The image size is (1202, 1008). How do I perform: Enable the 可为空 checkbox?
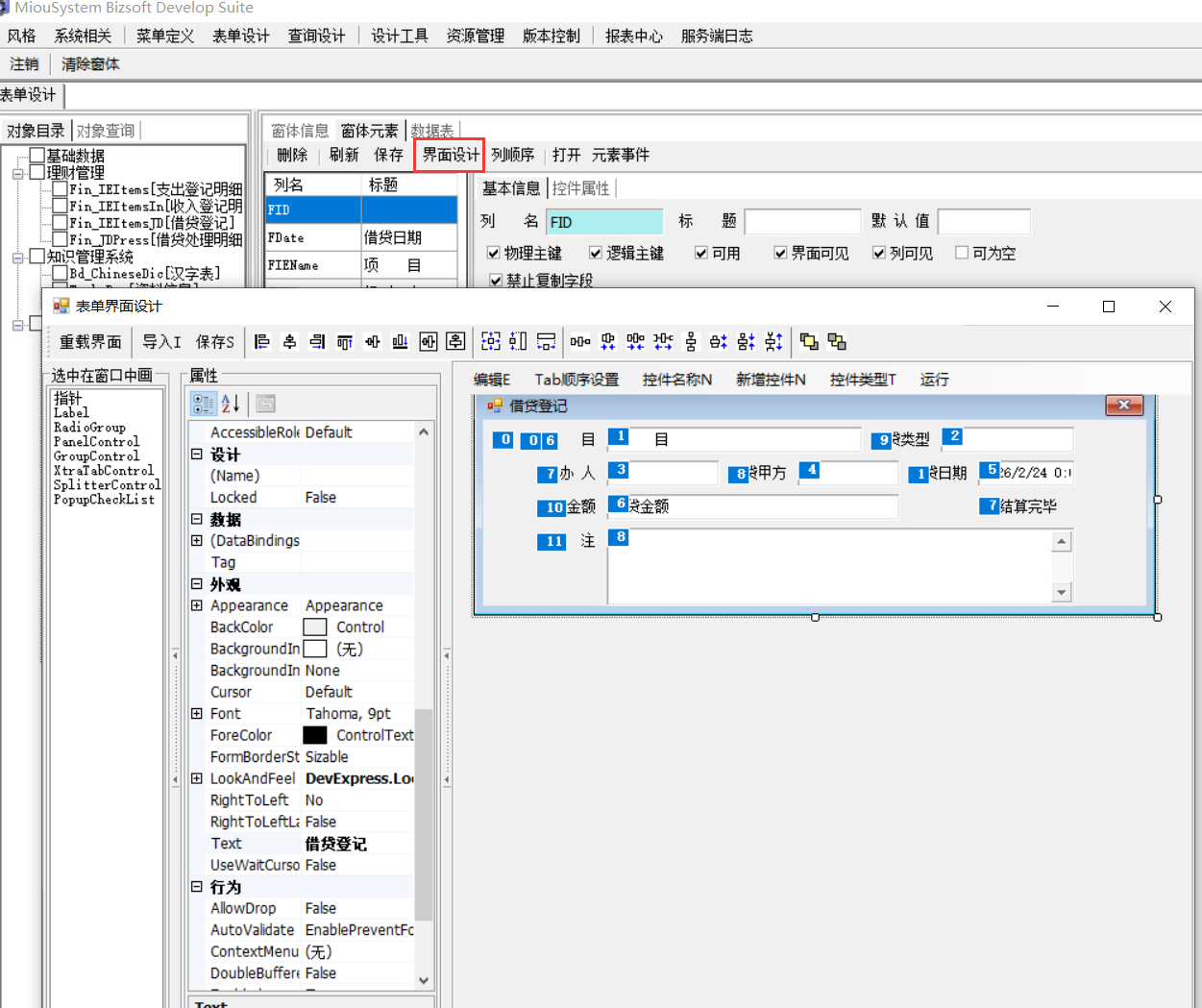click(x=962, y=253)
